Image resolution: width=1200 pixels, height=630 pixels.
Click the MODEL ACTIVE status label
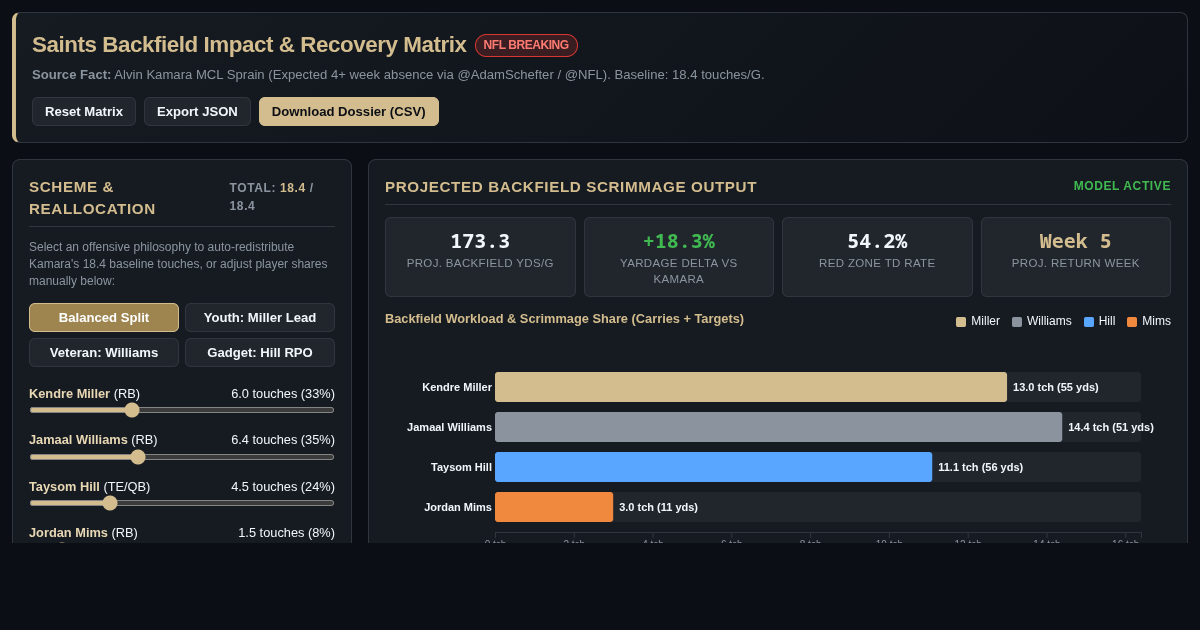(x=1122, y=186)
